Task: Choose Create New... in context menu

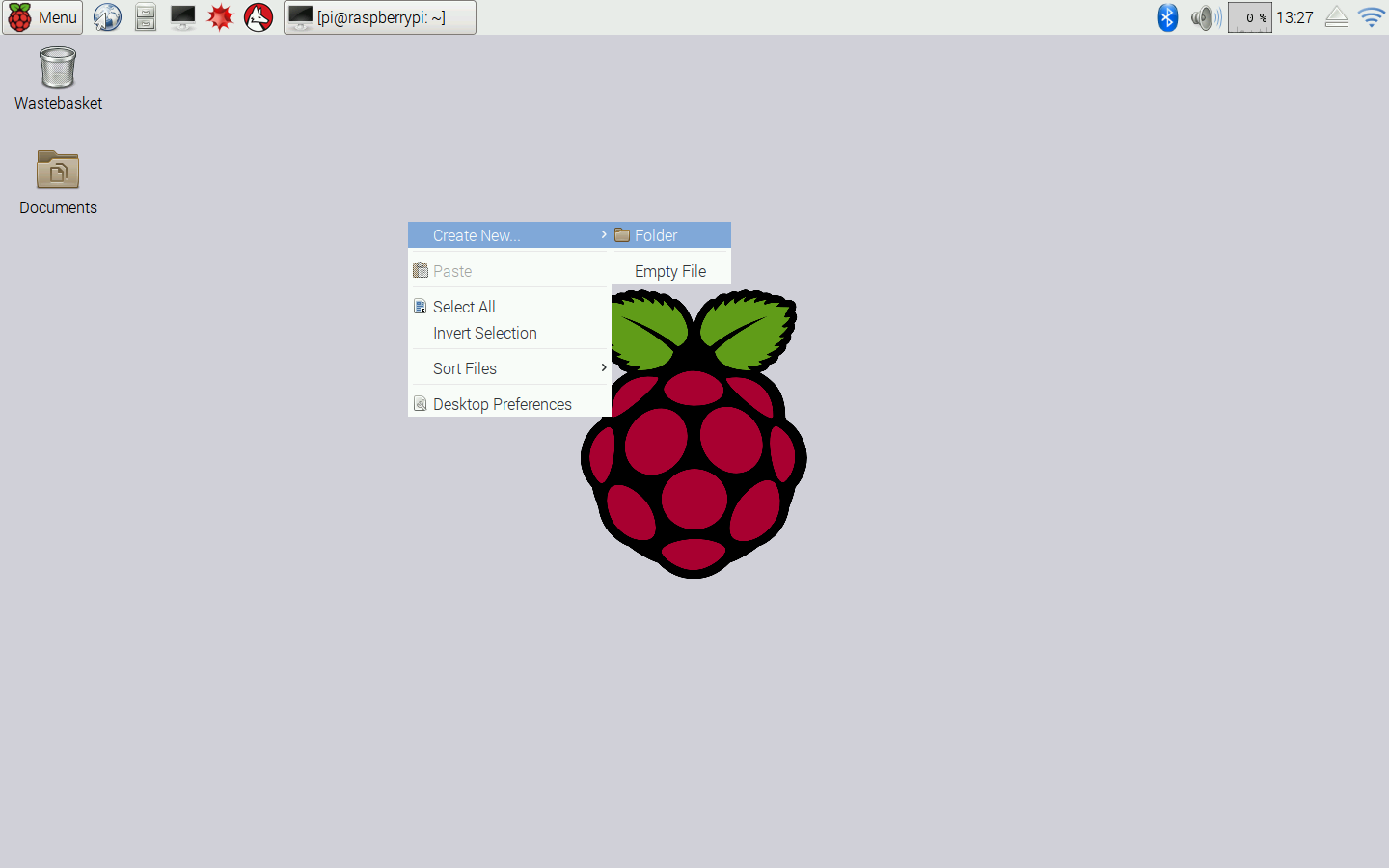Action: click(509, 235)
